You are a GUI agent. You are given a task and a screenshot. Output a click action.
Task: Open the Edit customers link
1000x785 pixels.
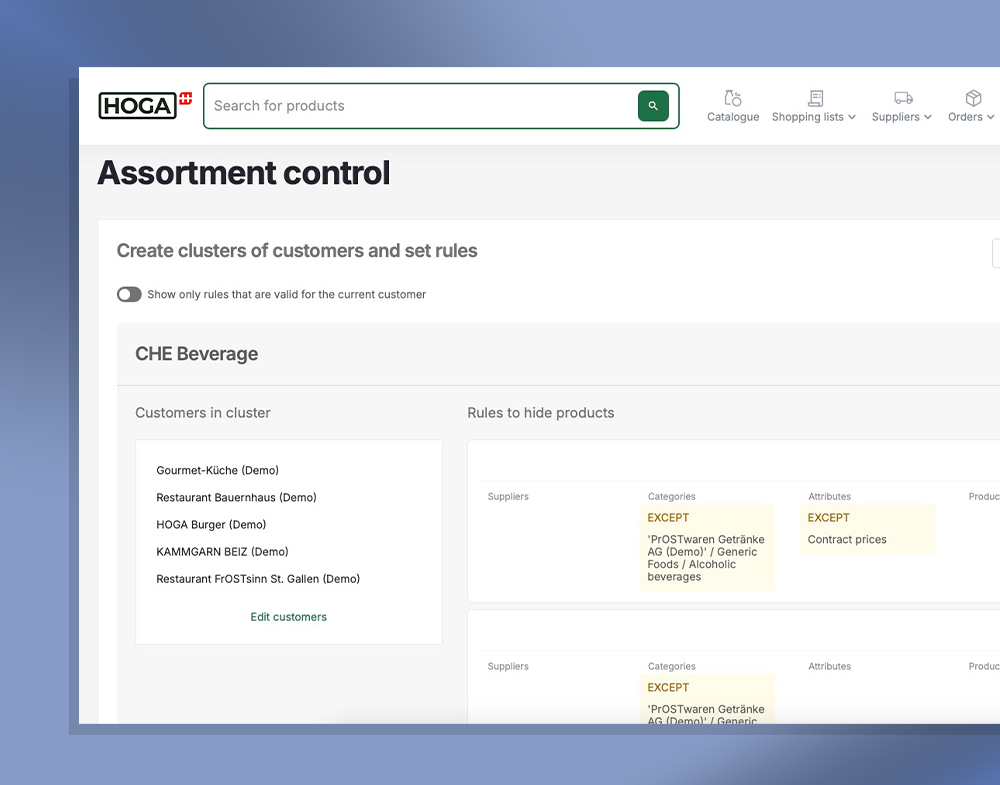pyautogui.click(x=288, y=617)
